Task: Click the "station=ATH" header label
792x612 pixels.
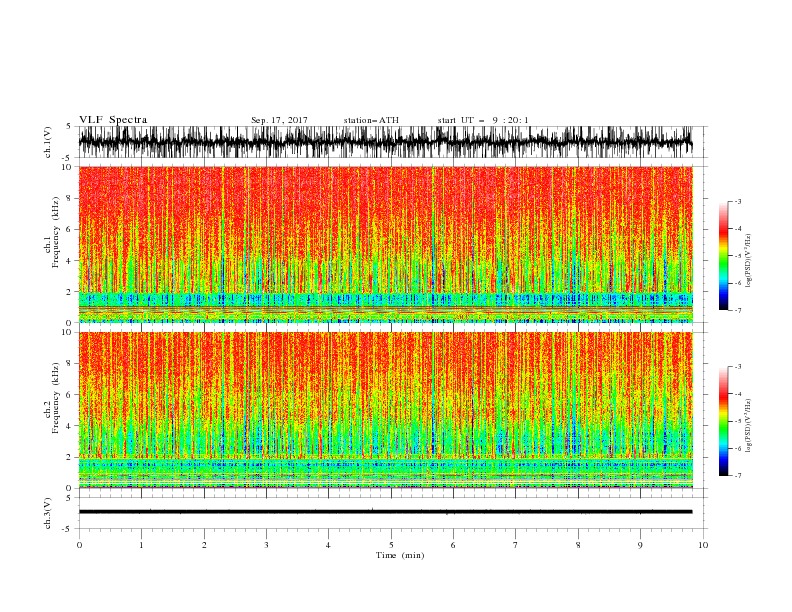Action: (x=371, y=120)
